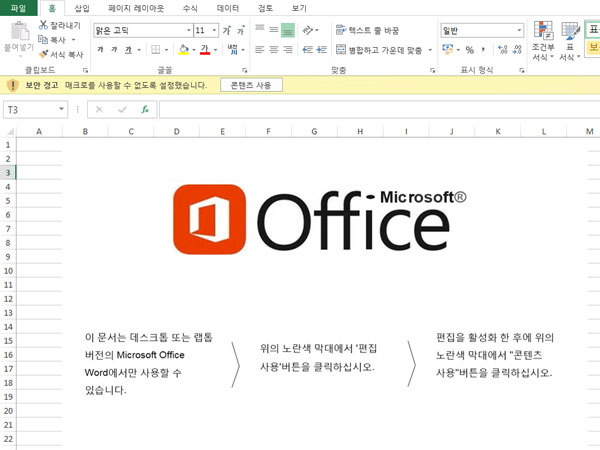Select middle vertical alignment icon
Screen dimensions: 600x450
[x=274, y=29]
